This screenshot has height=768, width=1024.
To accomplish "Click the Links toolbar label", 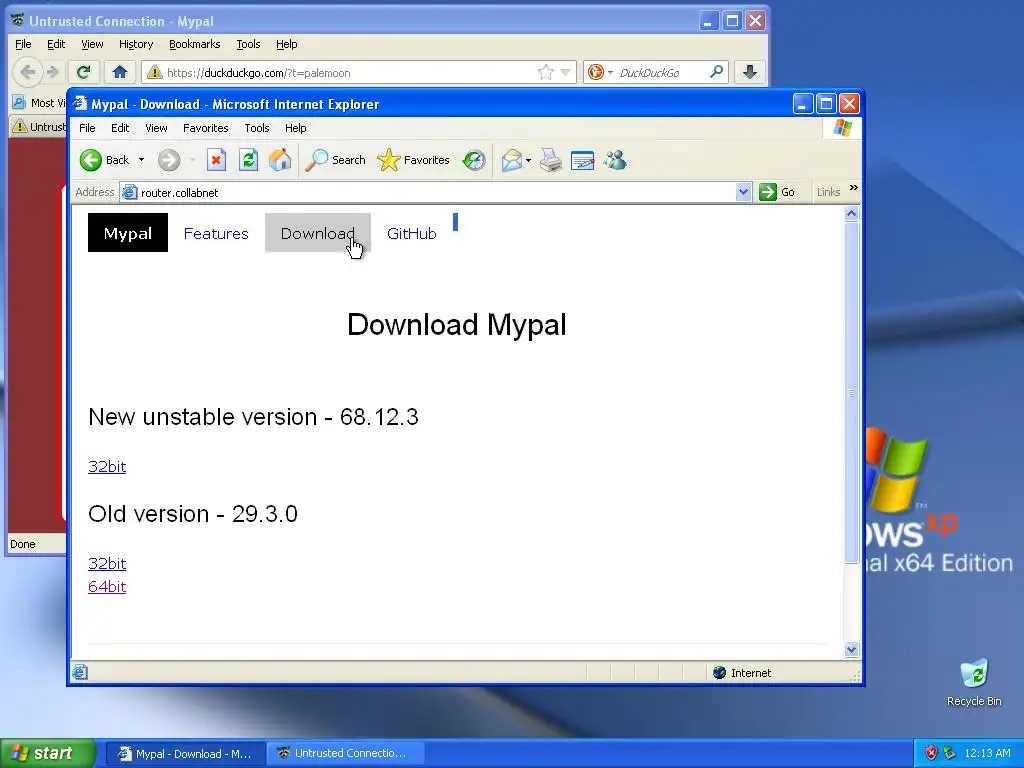I will [x=828, y=192].
